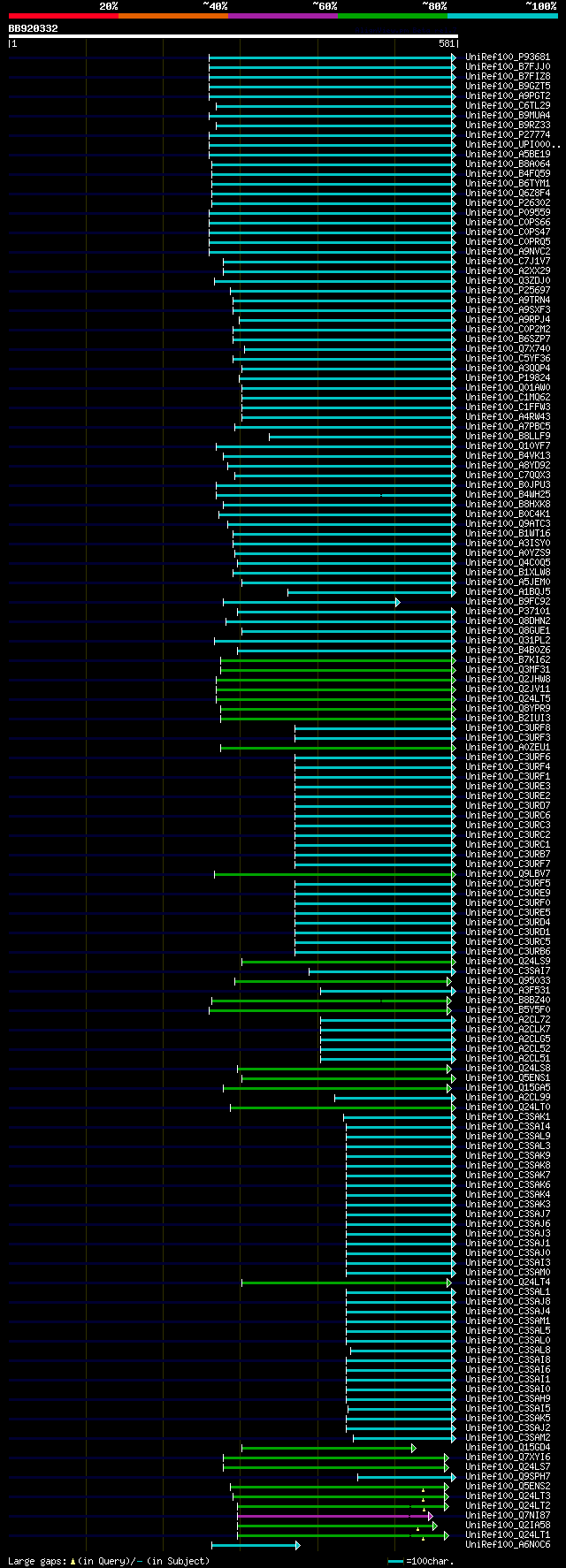Click the UniRef100_B5Y5F0 label

point(508,1010)
